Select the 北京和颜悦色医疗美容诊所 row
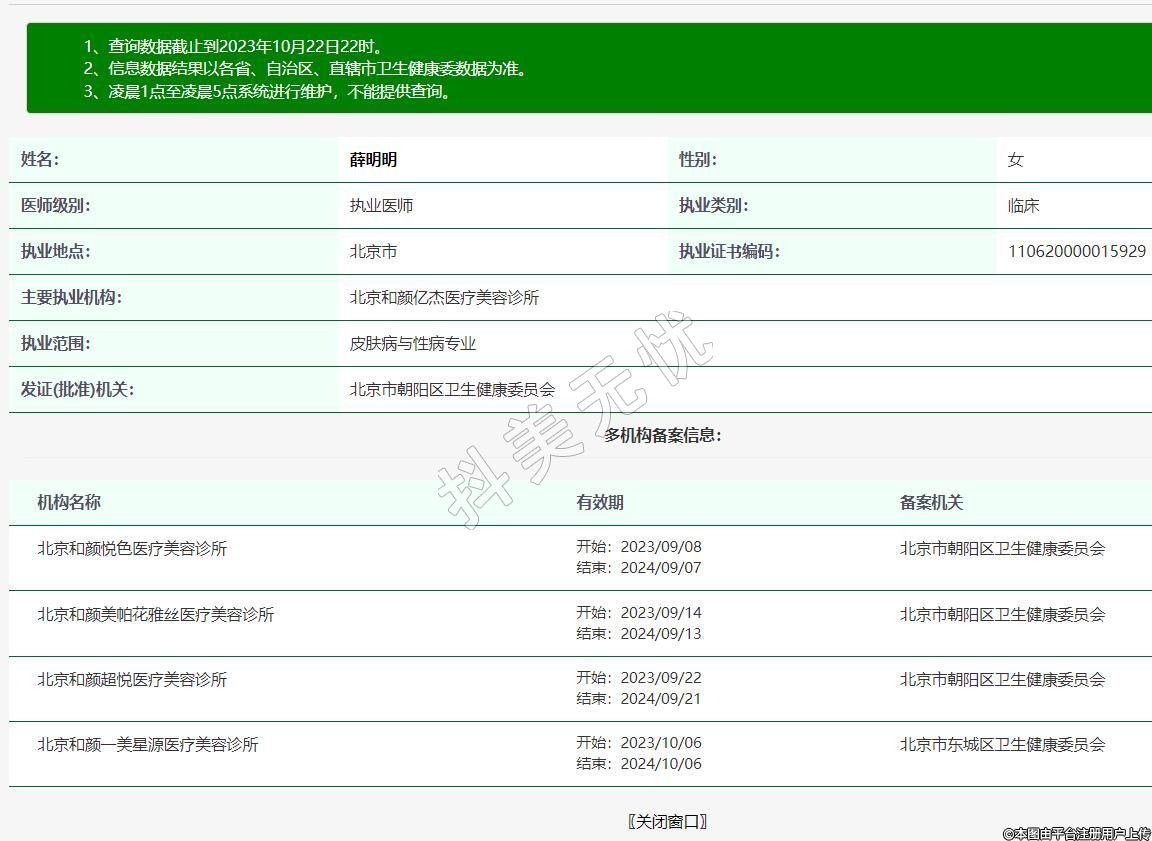Image resolution: width=1152 pixels, height=841 pixels. click(132, 549)
